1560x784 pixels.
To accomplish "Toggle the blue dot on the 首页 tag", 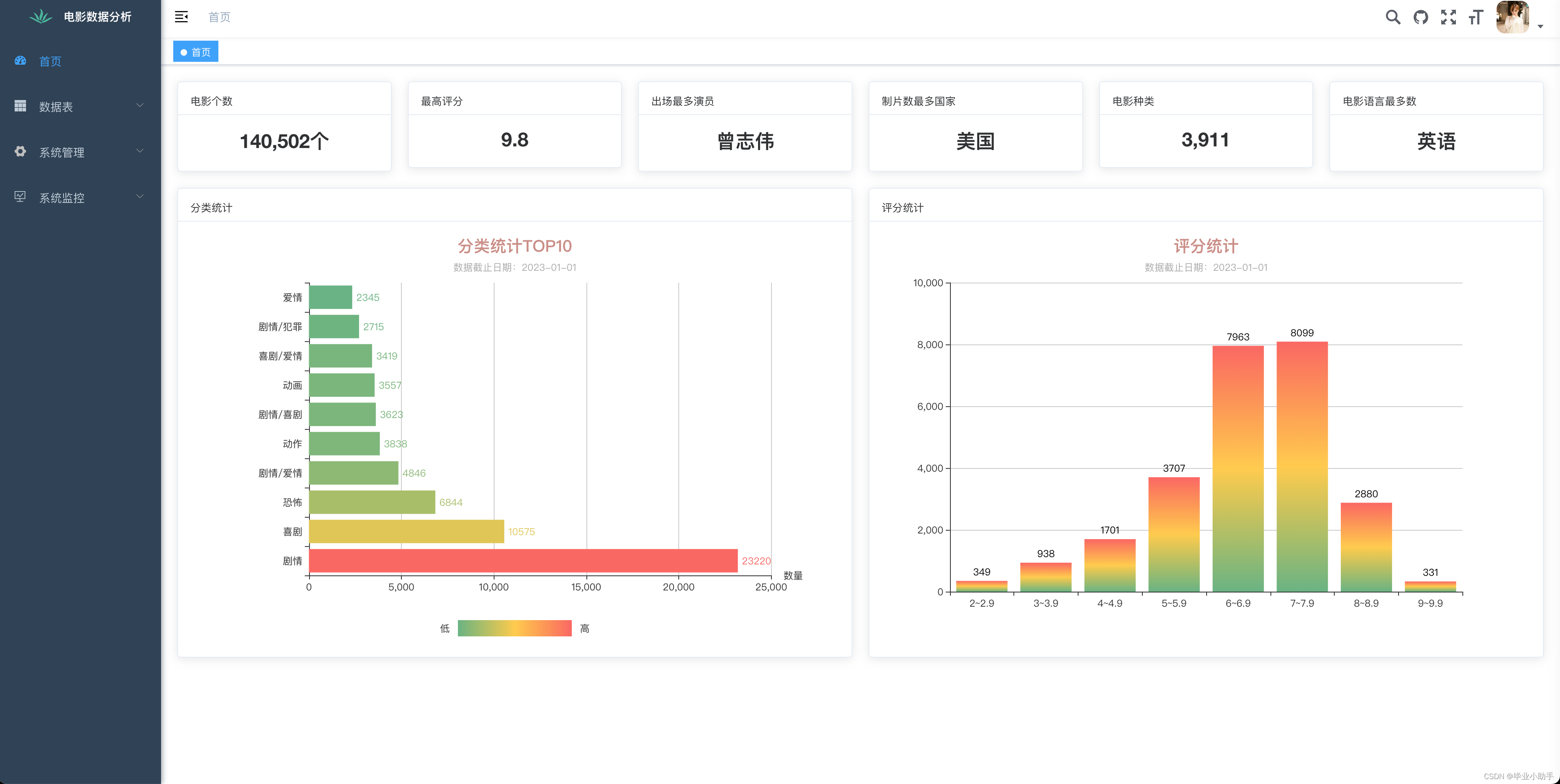I will [x=183, y=52].
